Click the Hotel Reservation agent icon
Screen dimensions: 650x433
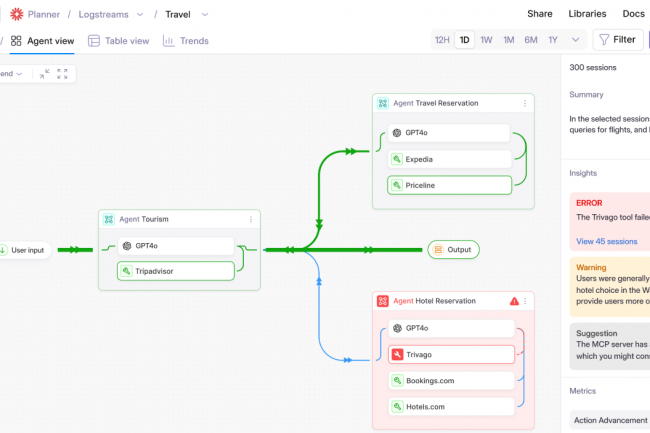(382, 301)
